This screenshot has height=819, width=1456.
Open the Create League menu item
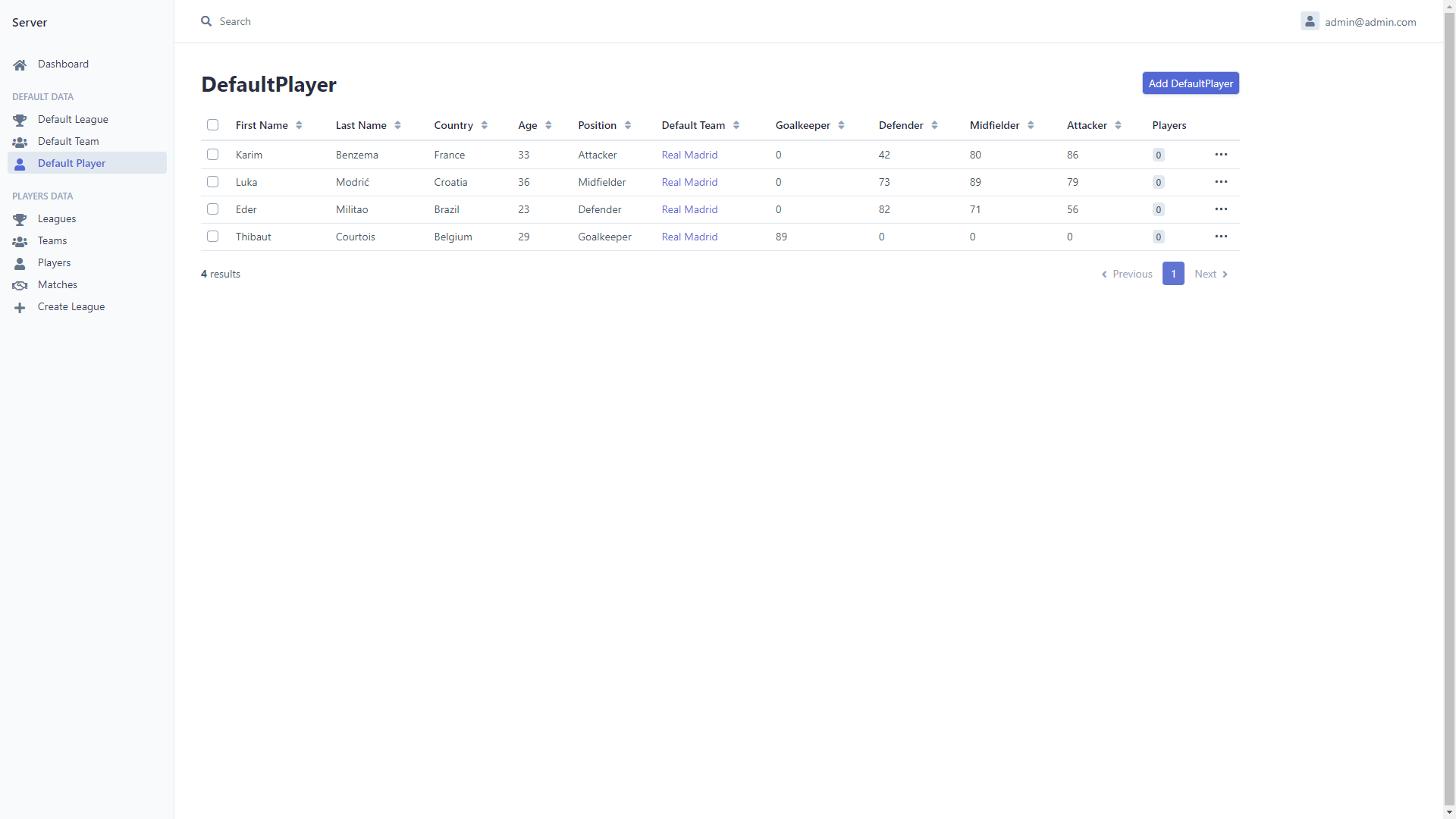[87, 307]
